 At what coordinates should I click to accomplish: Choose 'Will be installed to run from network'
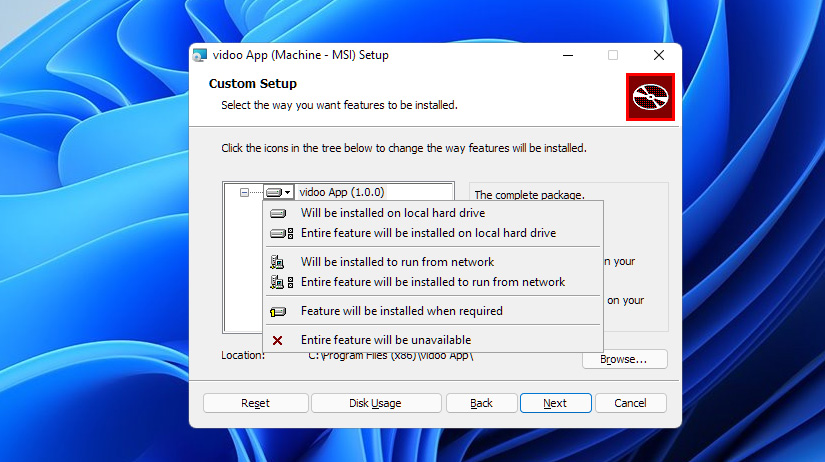click(x=433, y=262)
